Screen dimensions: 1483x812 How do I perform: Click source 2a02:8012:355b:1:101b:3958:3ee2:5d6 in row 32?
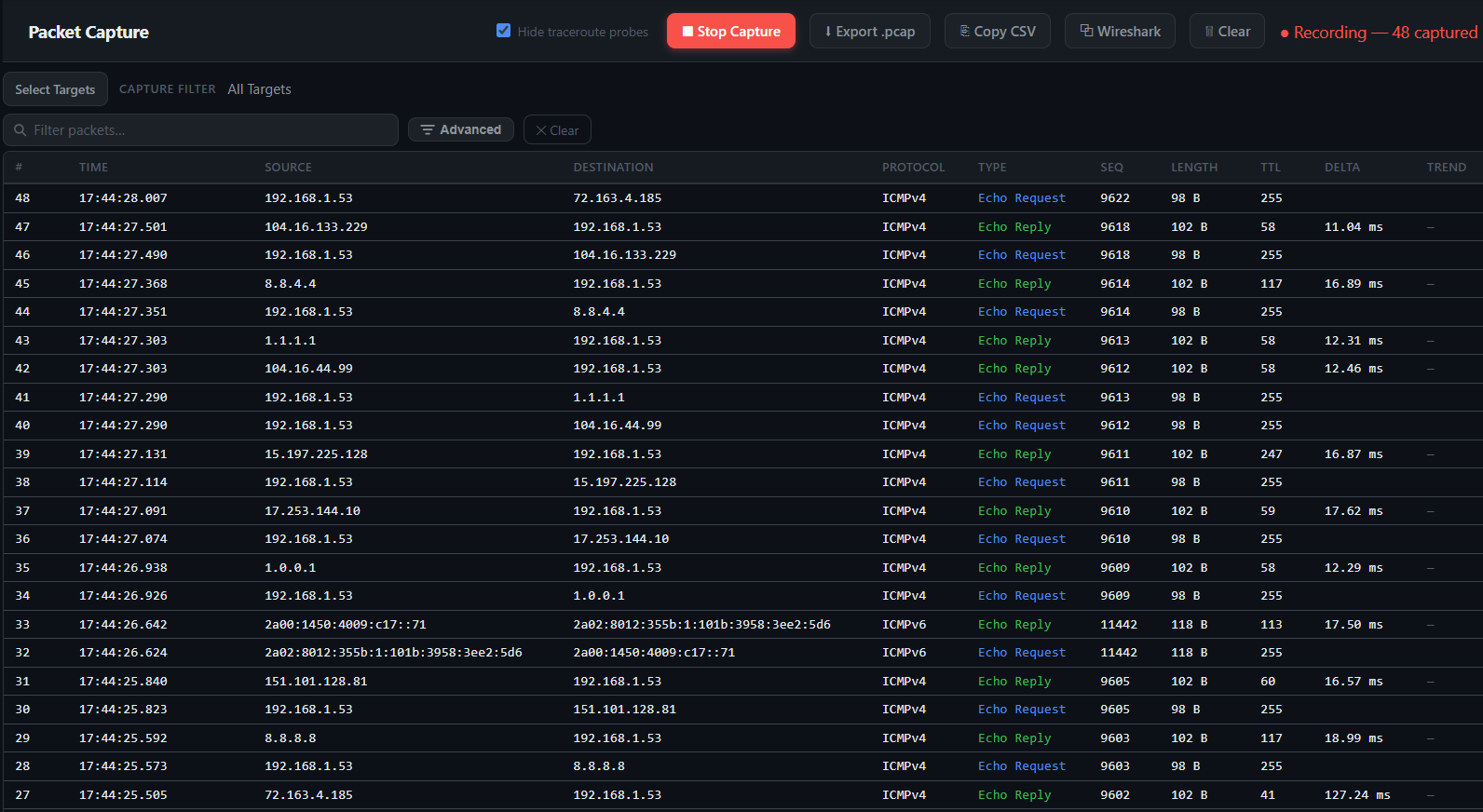[x=393, y=653]
